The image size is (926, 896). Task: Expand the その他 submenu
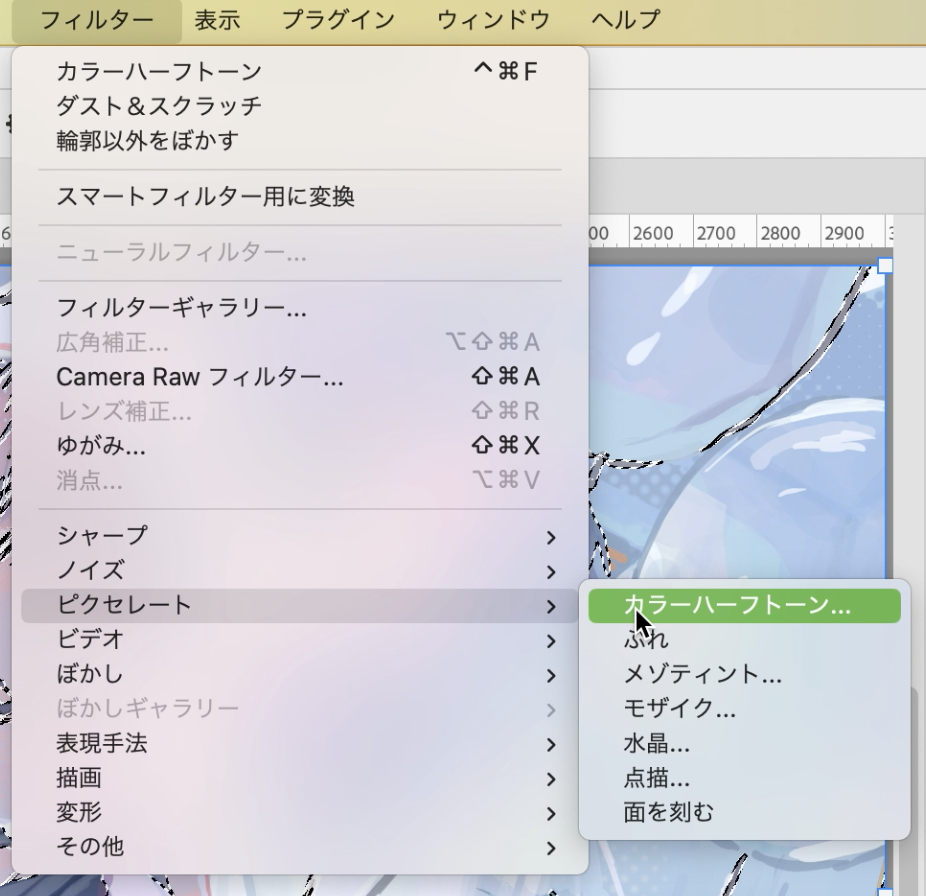[x=300, y=847]
